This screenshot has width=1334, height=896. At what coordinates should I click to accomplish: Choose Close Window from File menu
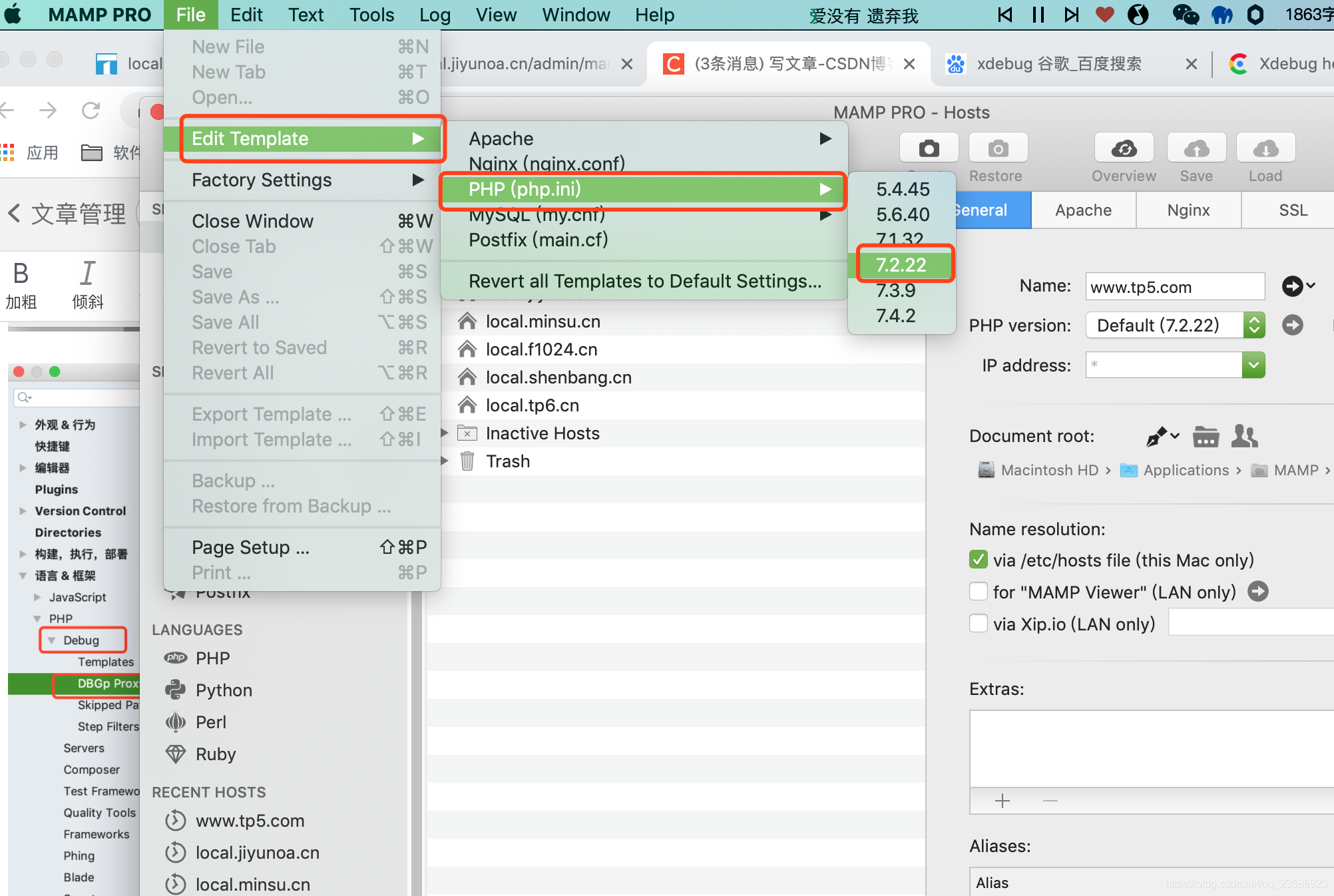302,221
